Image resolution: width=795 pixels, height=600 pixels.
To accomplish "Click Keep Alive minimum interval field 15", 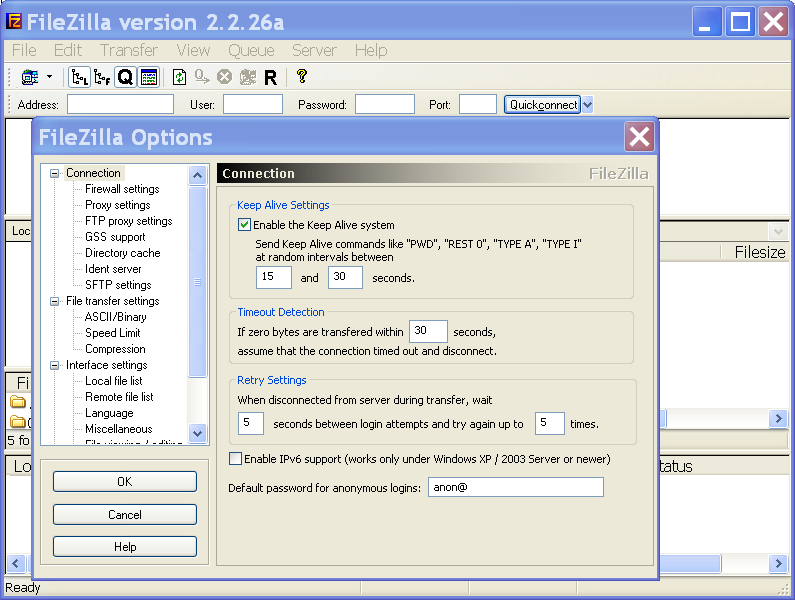I will pos(274,277).
